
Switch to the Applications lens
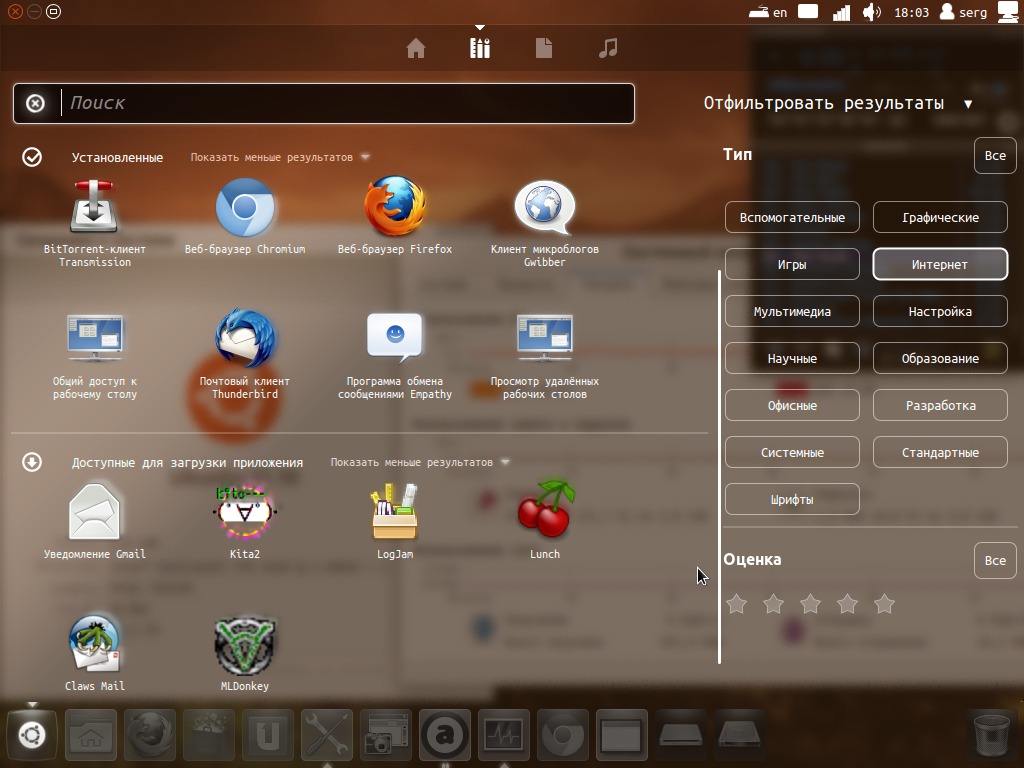coord(480,48)
